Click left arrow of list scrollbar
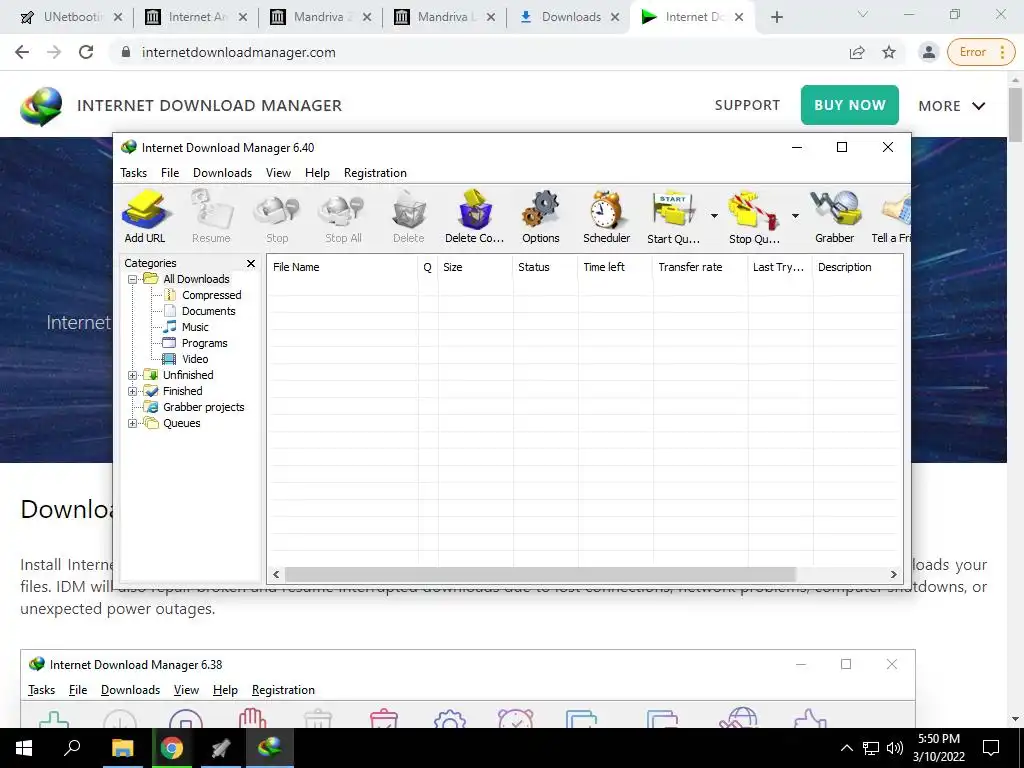Viewport: 1024px width, 768px height. tap(276, 575)
